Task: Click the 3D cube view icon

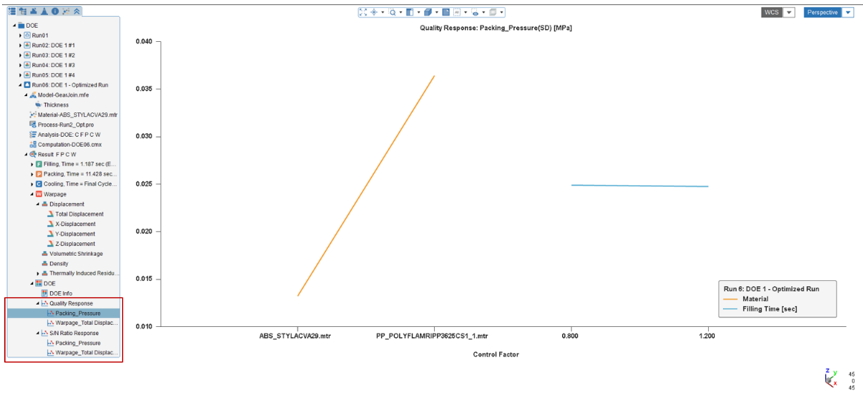Action: pyautogui.click(x=428, y=12)
